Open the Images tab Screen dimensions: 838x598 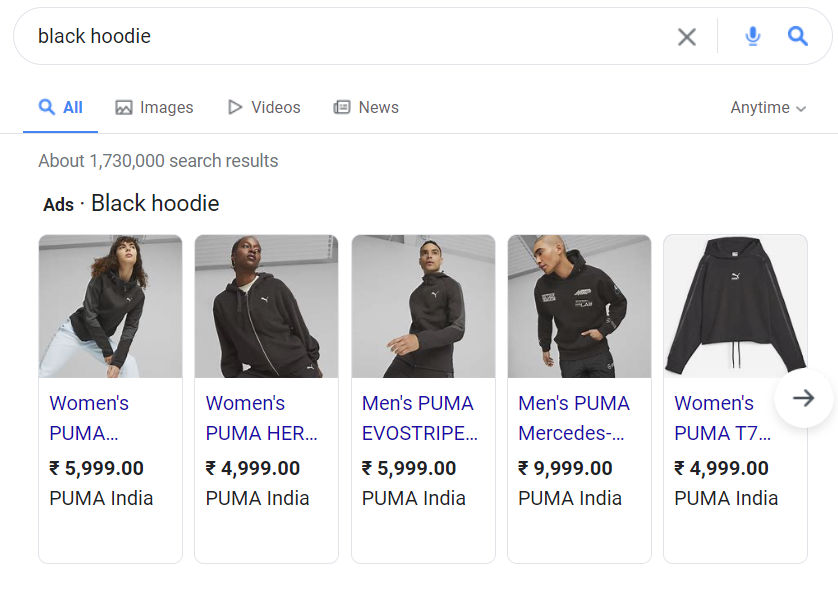154,107
